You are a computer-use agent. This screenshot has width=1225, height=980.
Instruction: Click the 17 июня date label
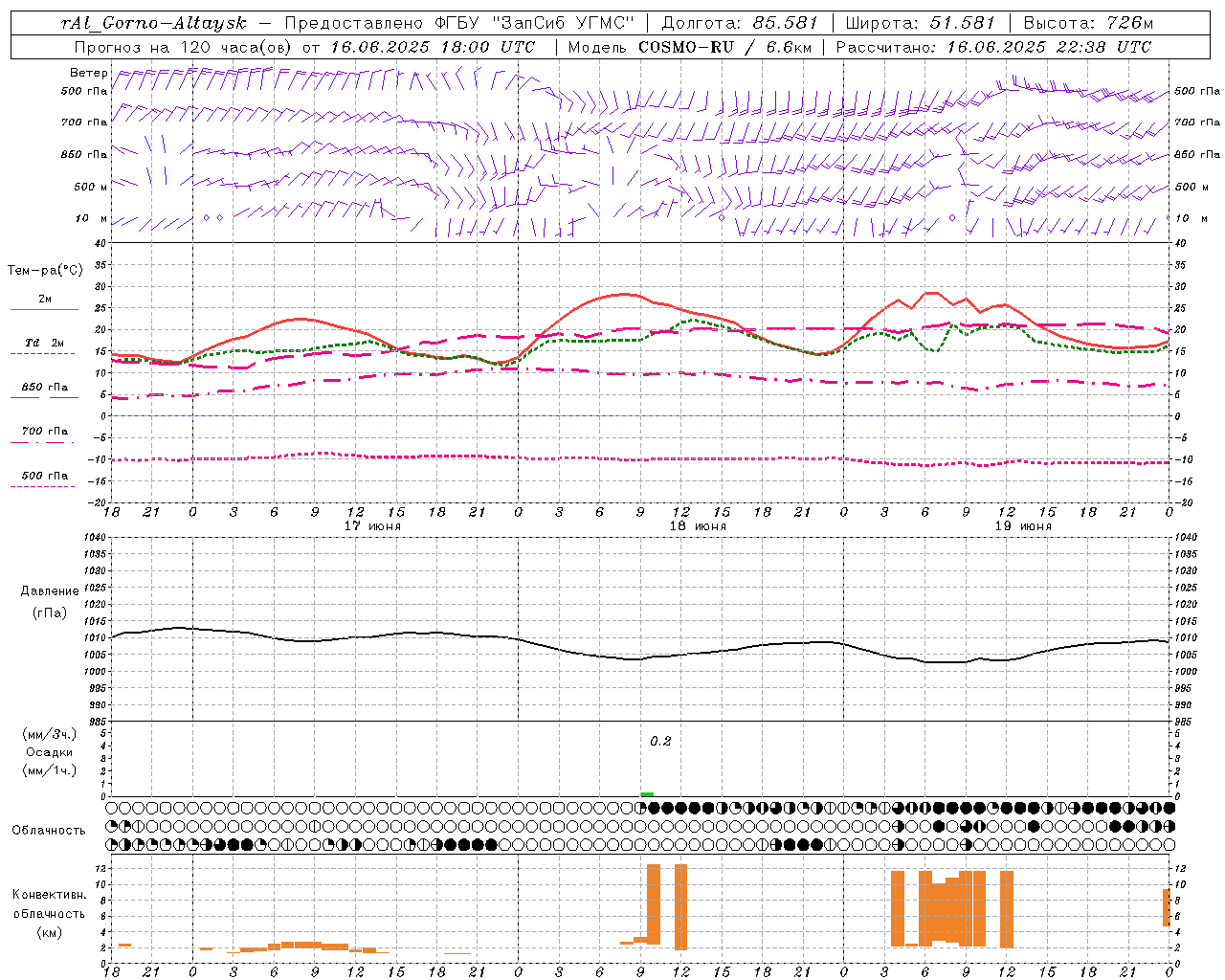pos(372,526)
